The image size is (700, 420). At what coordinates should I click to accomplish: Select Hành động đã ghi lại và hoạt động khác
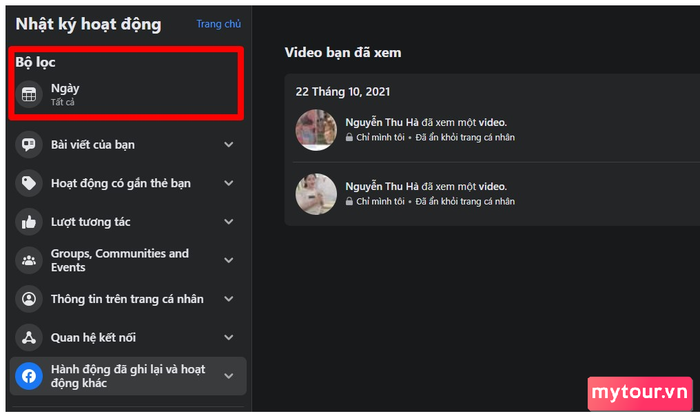coord(128,376)
